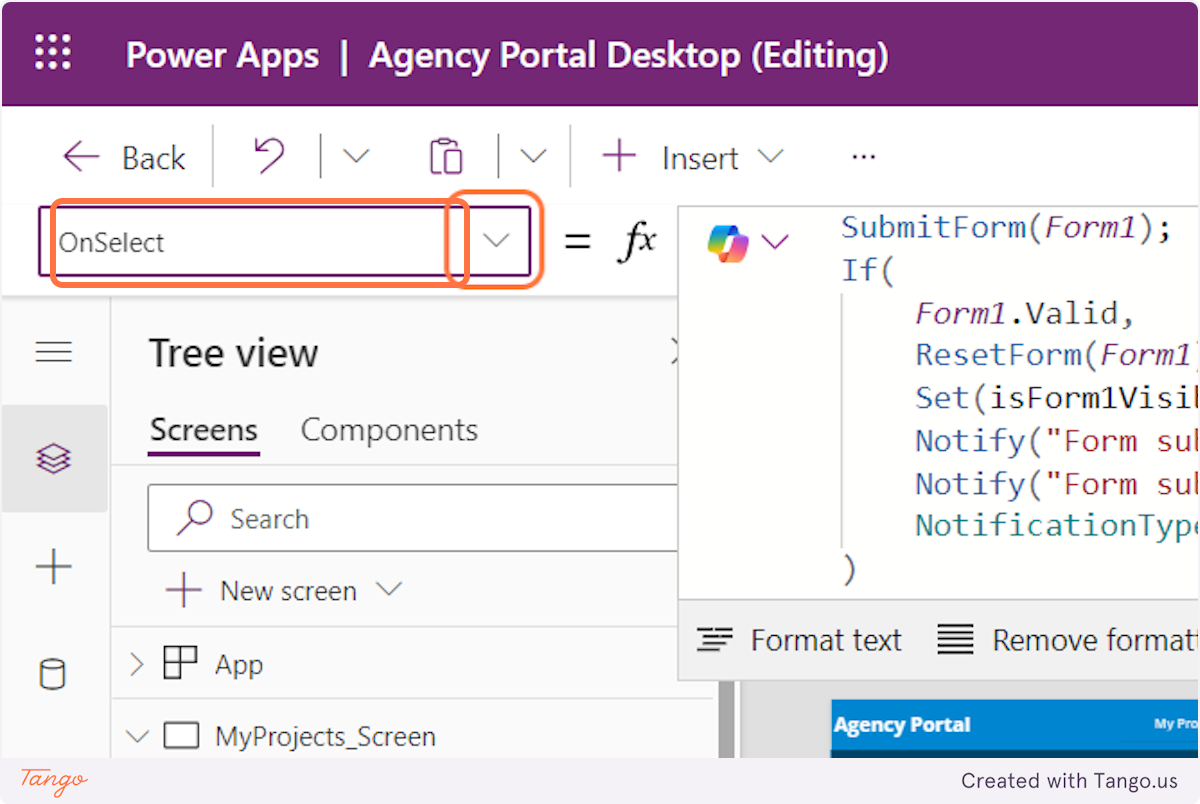Click the Insert plus icon in sidebar
This screenshot has width=1200, height=804.
(x=54, y=567)
